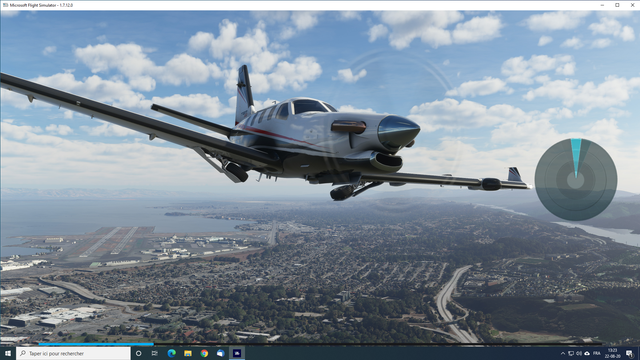
Task: Open the OneDrive cloud tray icon
Action: [x=587, y=353]
